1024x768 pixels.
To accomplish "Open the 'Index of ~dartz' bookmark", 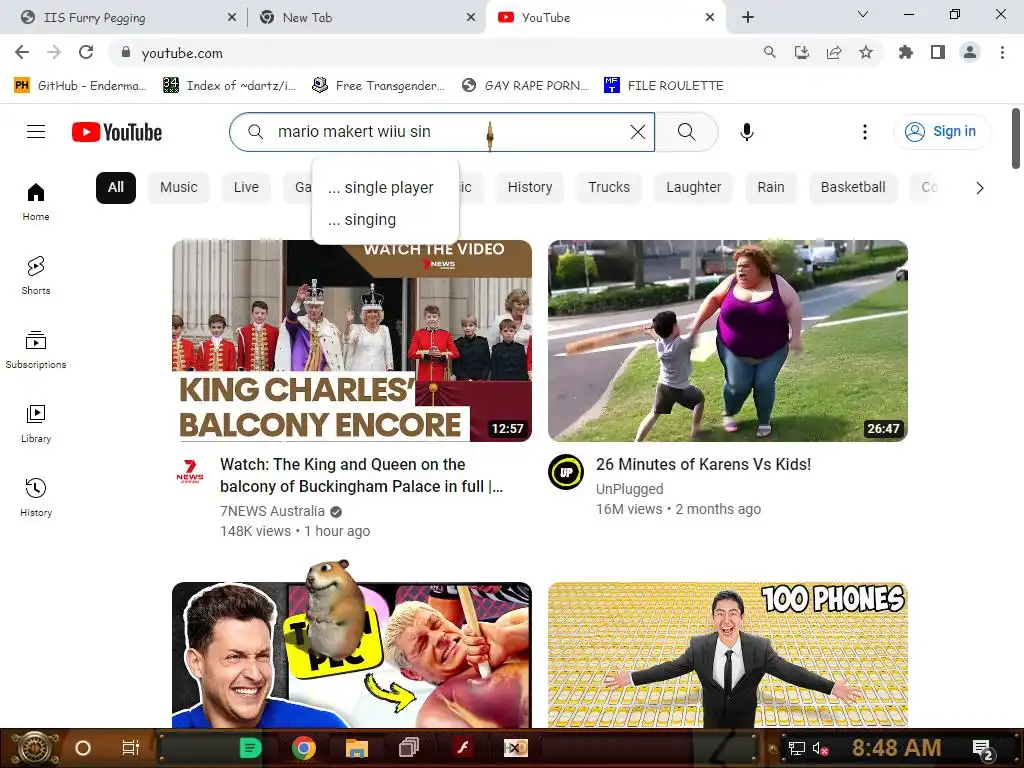I will [x=229, y=86].
